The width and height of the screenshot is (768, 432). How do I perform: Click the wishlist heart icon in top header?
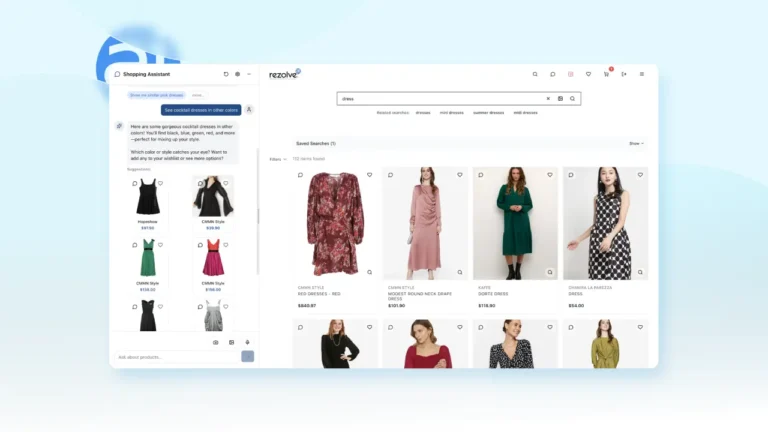coord(589,74)
